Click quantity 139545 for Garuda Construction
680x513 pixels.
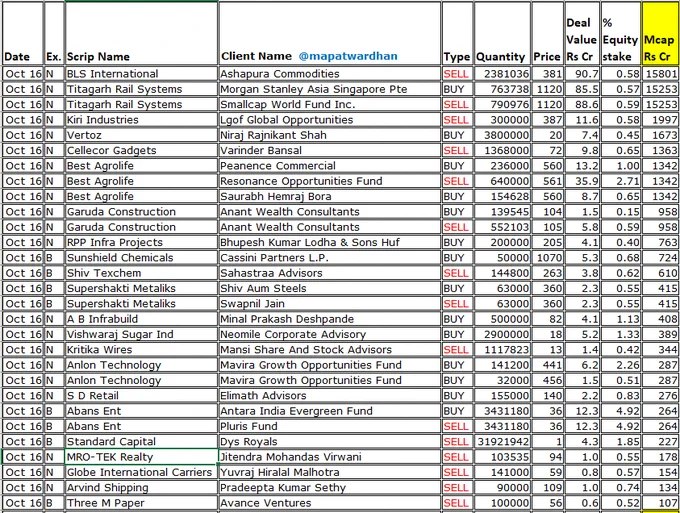coord(502,212)
